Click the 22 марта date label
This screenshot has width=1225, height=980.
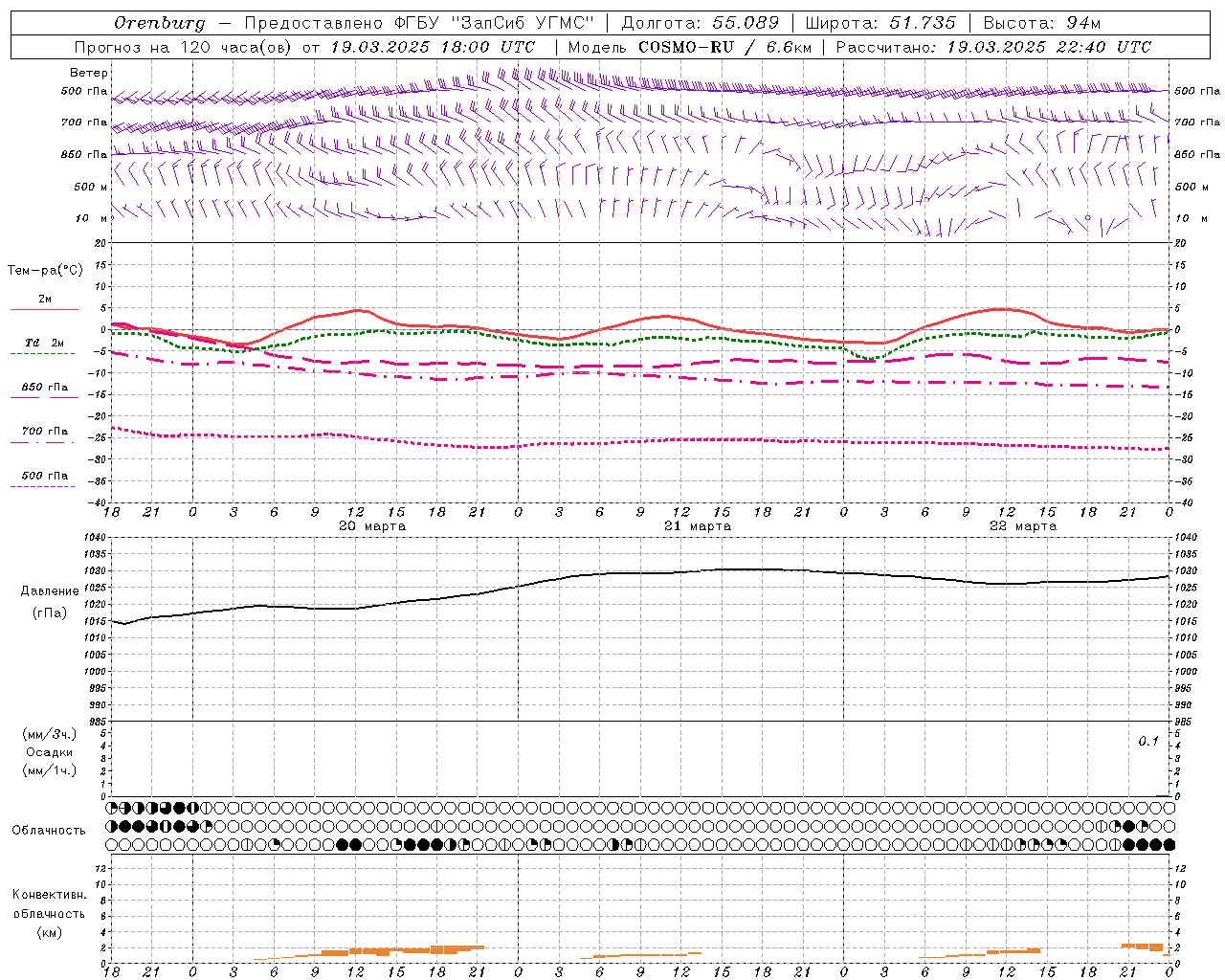tap(1023, 525)
